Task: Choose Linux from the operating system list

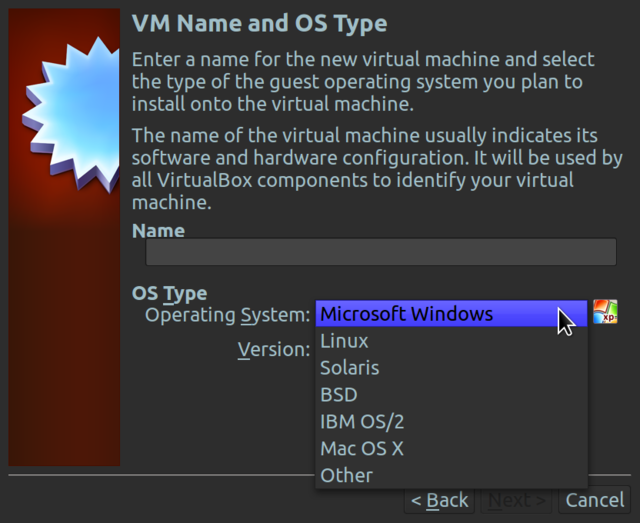Action: 451,341
